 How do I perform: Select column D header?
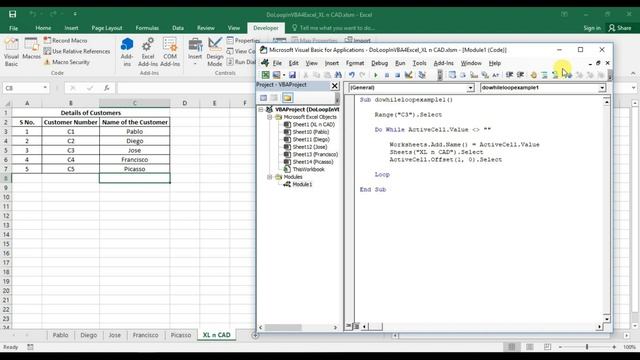point(184,103)
